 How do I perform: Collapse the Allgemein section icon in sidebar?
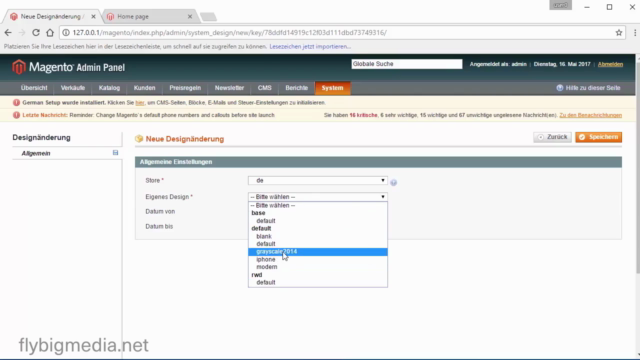point(116,153)
